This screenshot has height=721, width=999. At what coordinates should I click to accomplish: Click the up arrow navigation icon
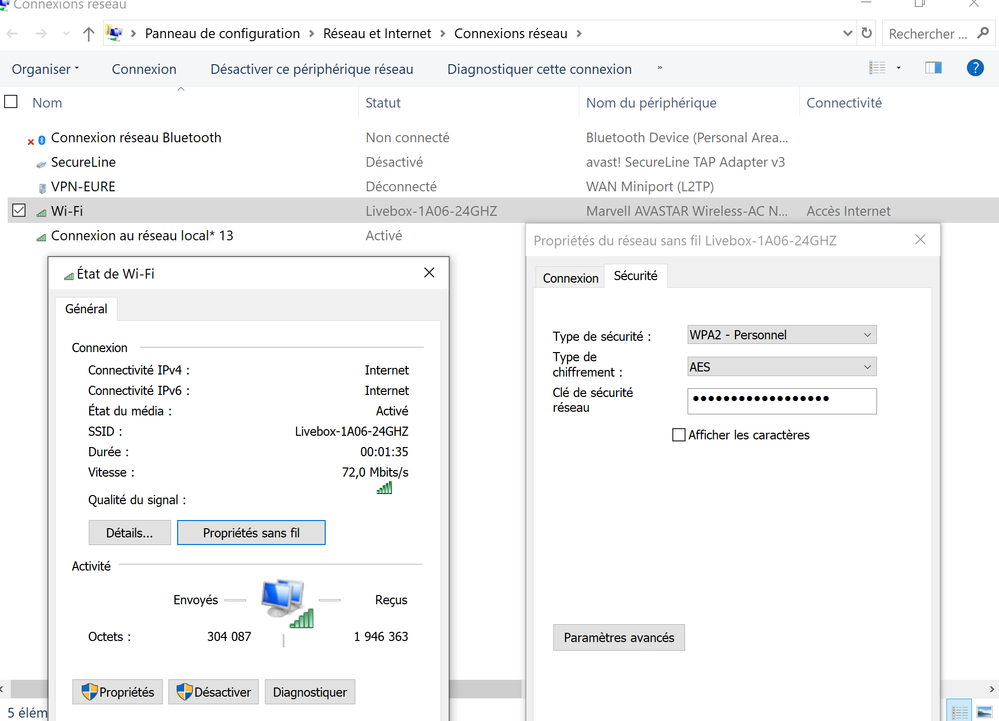click(89, 33)
